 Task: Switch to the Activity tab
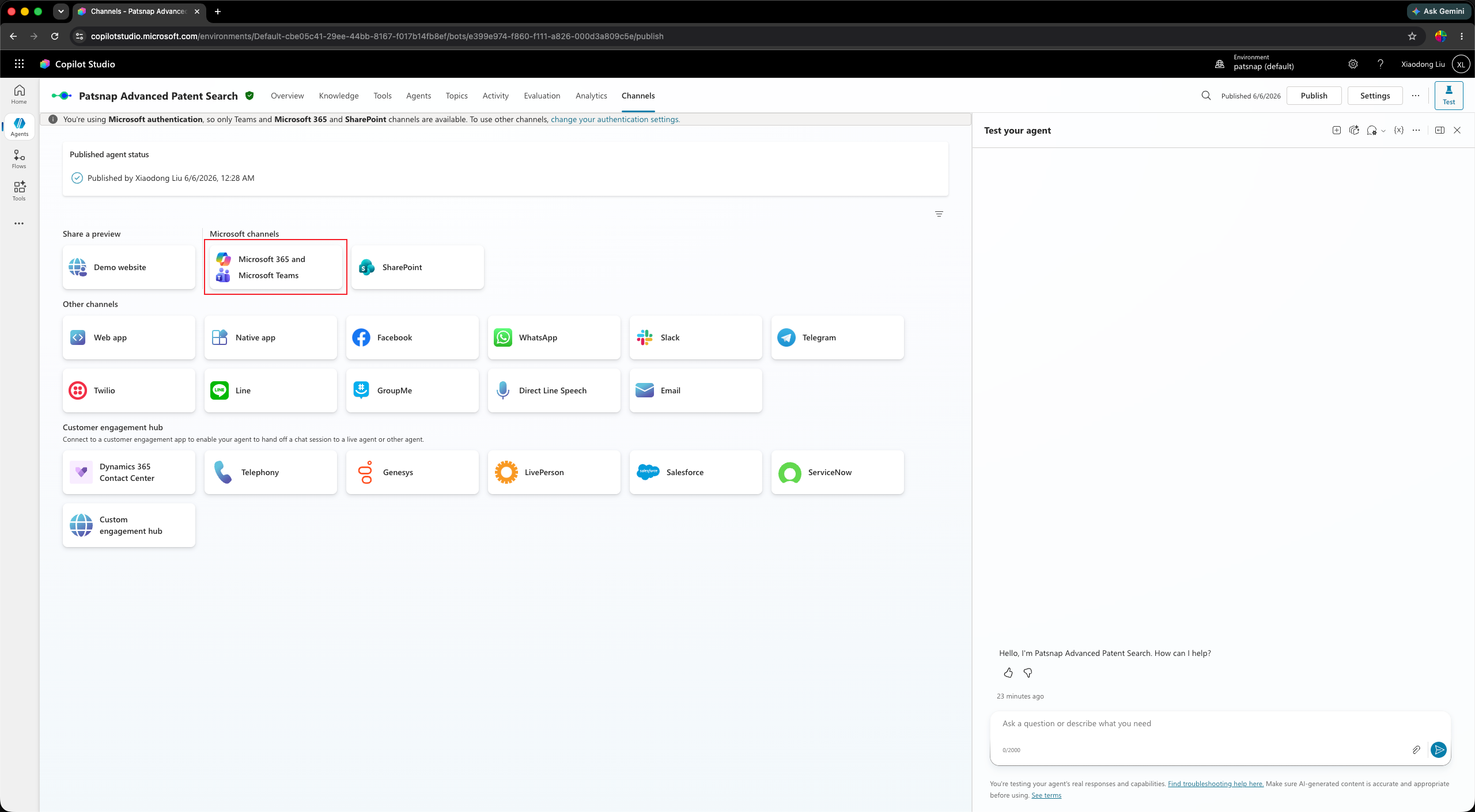click(496, 96)
